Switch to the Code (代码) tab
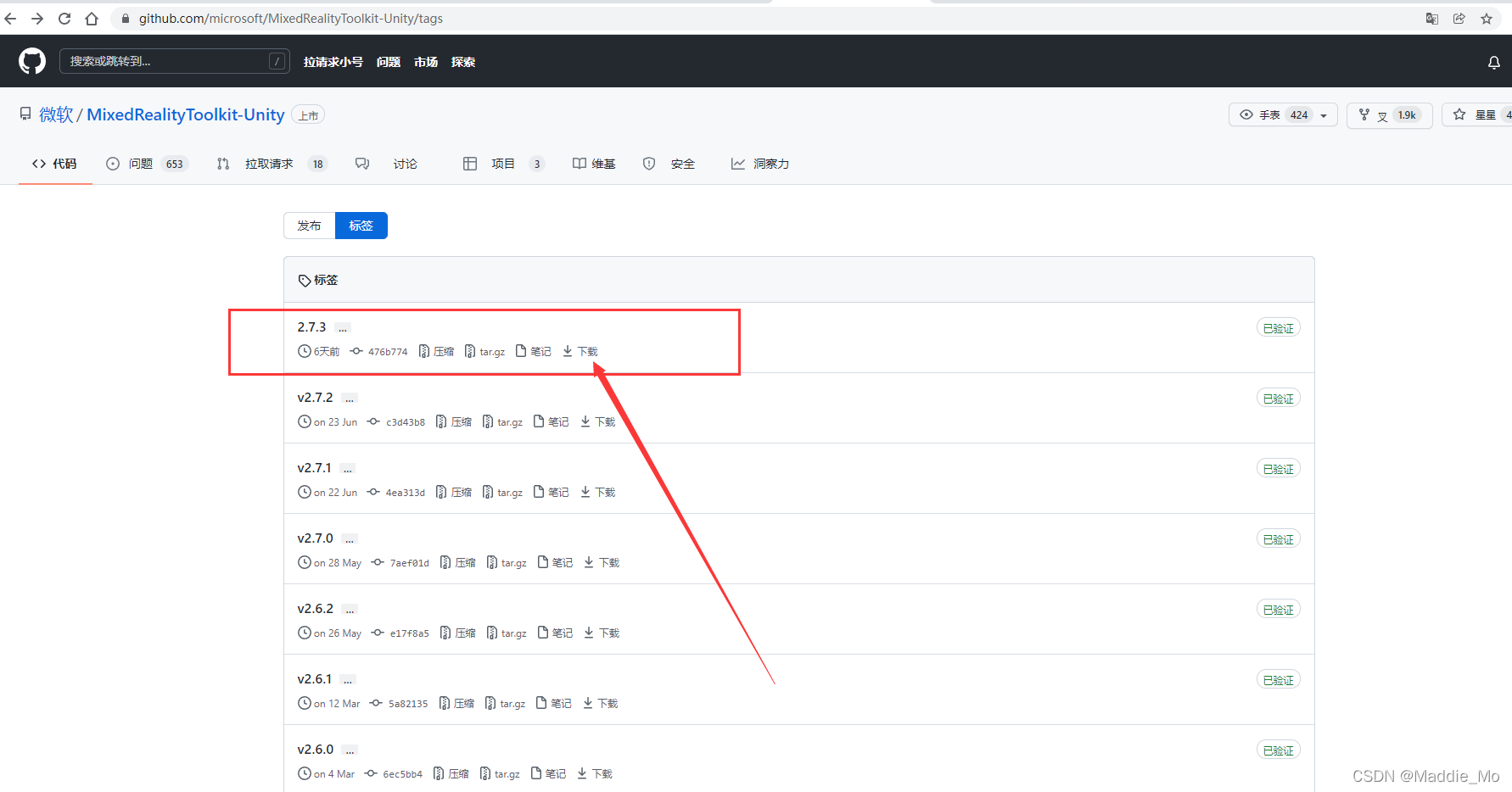 tap(55, 164)
